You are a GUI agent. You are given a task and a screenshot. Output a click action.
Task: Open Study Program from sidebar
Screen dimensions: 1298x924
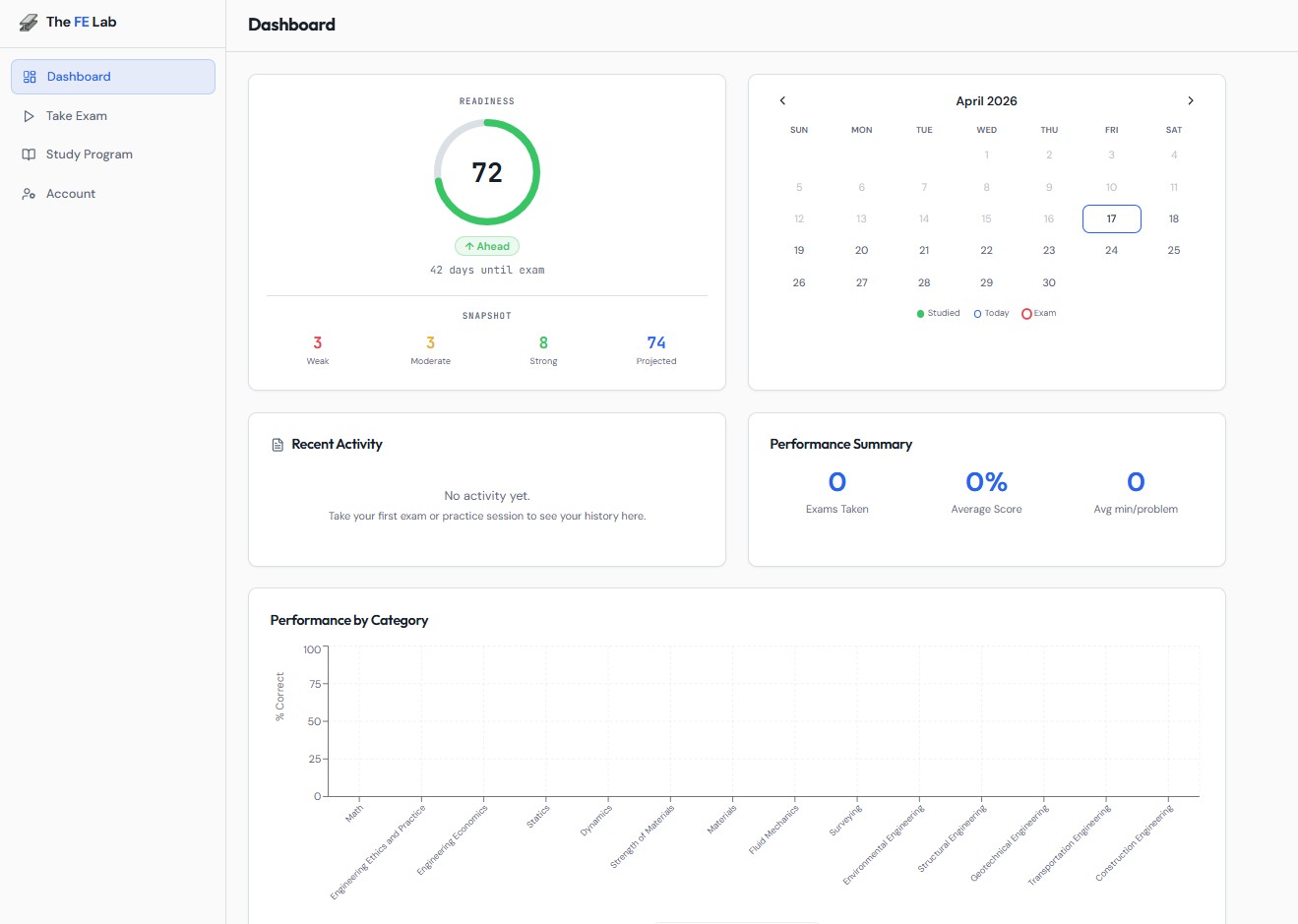113,154
